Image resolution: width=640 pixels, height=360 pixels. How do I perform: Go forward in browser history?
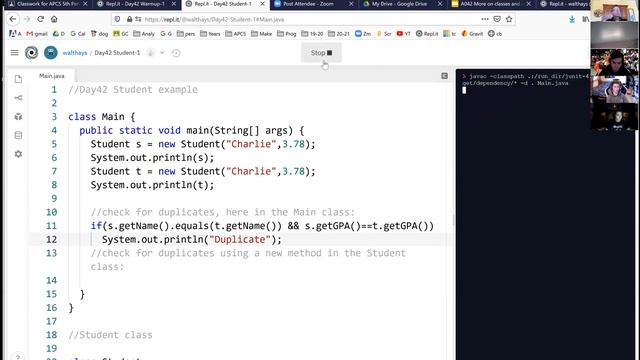pyautogui.click(x=27, y=19)
